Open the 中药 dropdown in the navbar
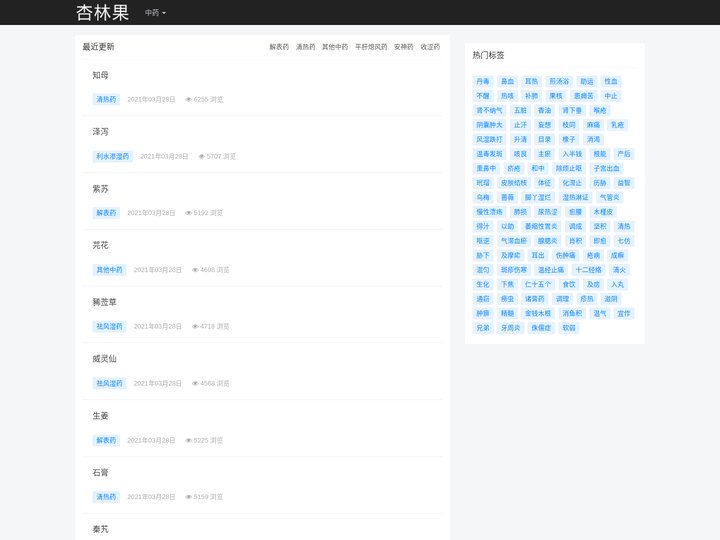Screen dimensions: 720x540 (155, 12)
